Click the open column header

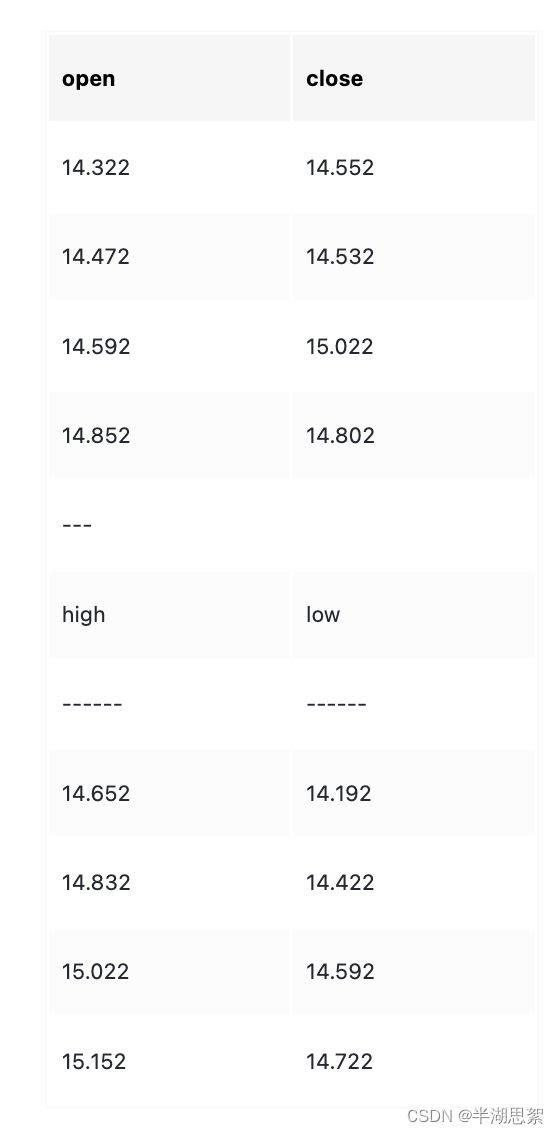click(x=169, y=78)
